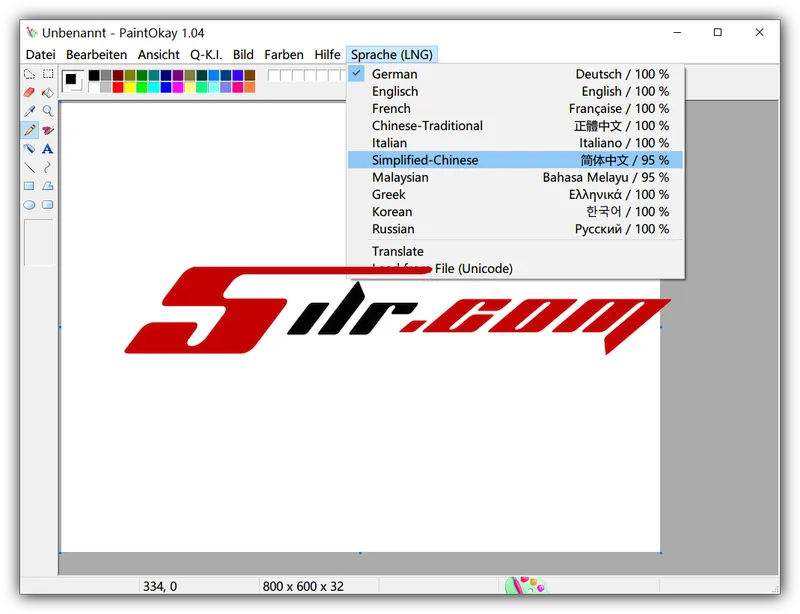Image resolution: width=800 pixels, height=614 pixels.
Task: Choose Italian language
Action: (x=515, y=143)
